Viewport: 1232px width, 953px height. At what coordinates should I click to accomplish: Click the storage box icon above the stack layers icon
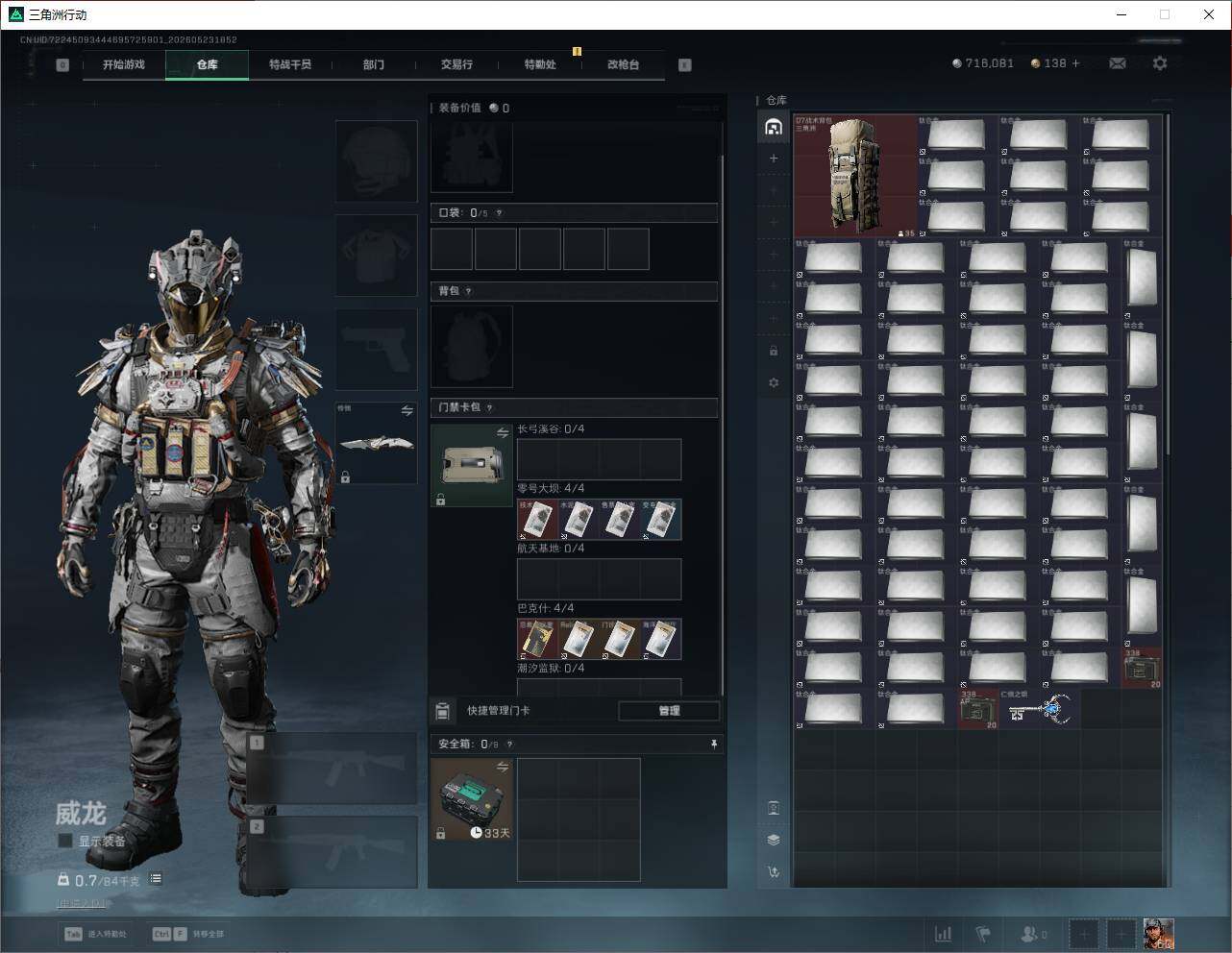(774, 808)
